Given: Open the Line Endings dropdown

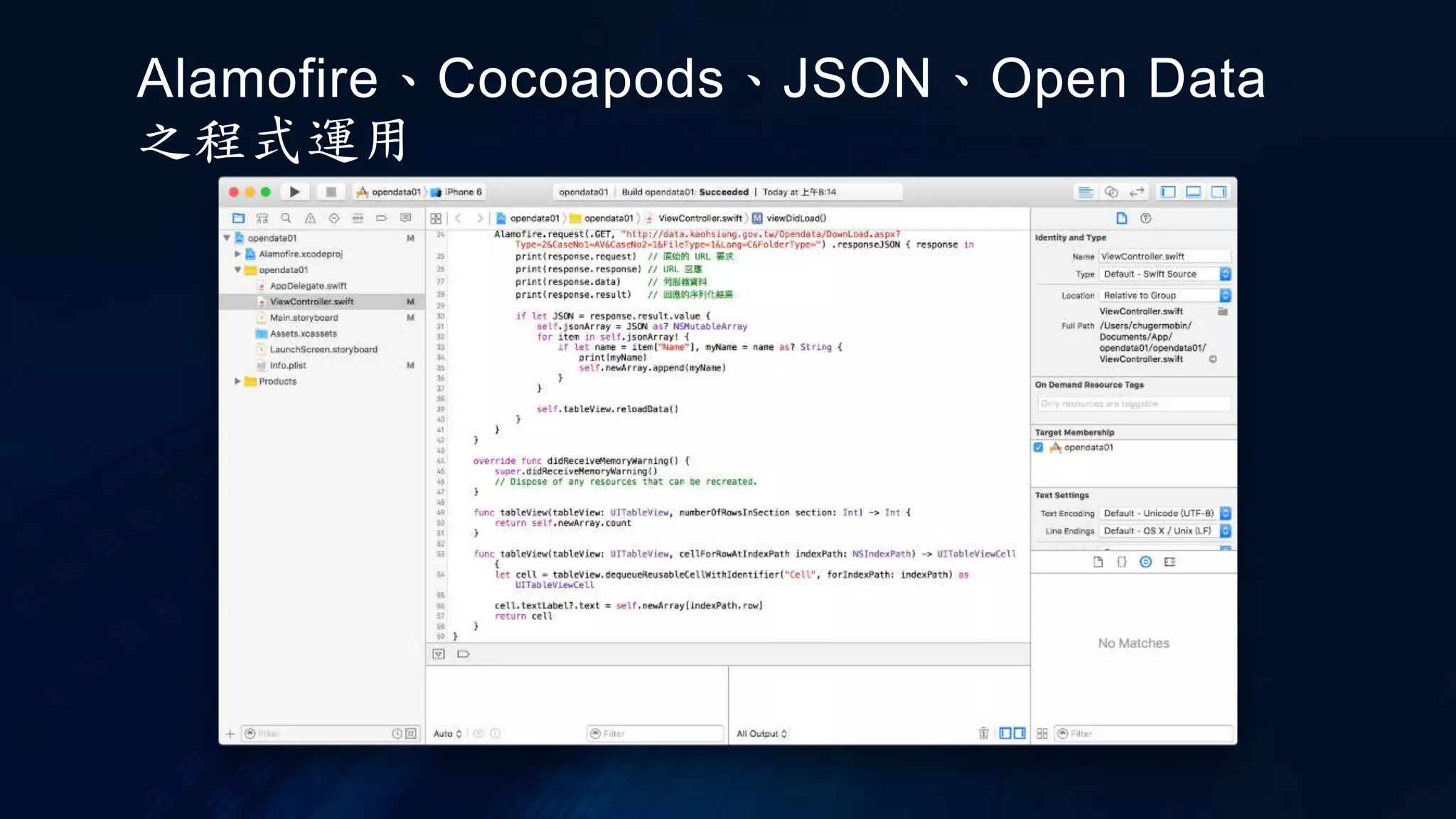Looking at the screenshot, I should click(x=1165, y=531).
